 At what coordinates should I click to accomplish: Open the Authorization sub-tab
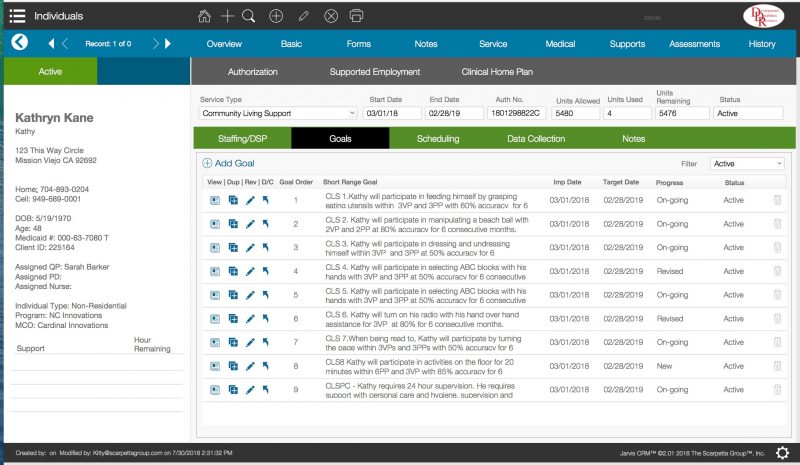pyautogui.click(x=253, y=72)
